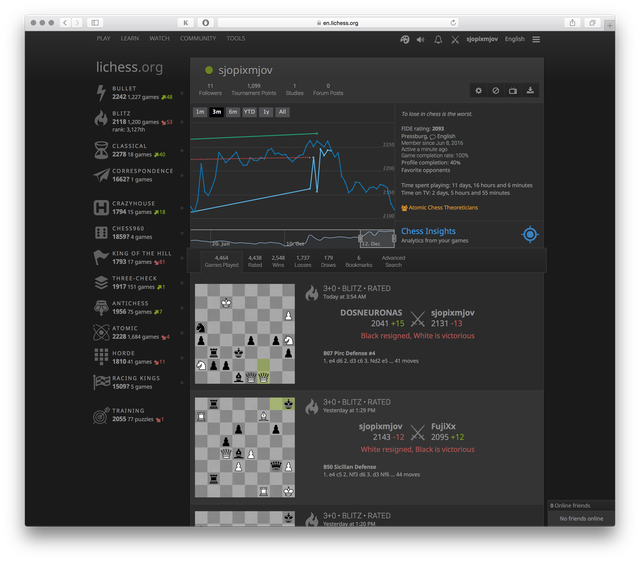Open the Atomic atom icon
This screenshot has width=640, height=562.
point(101,333)
